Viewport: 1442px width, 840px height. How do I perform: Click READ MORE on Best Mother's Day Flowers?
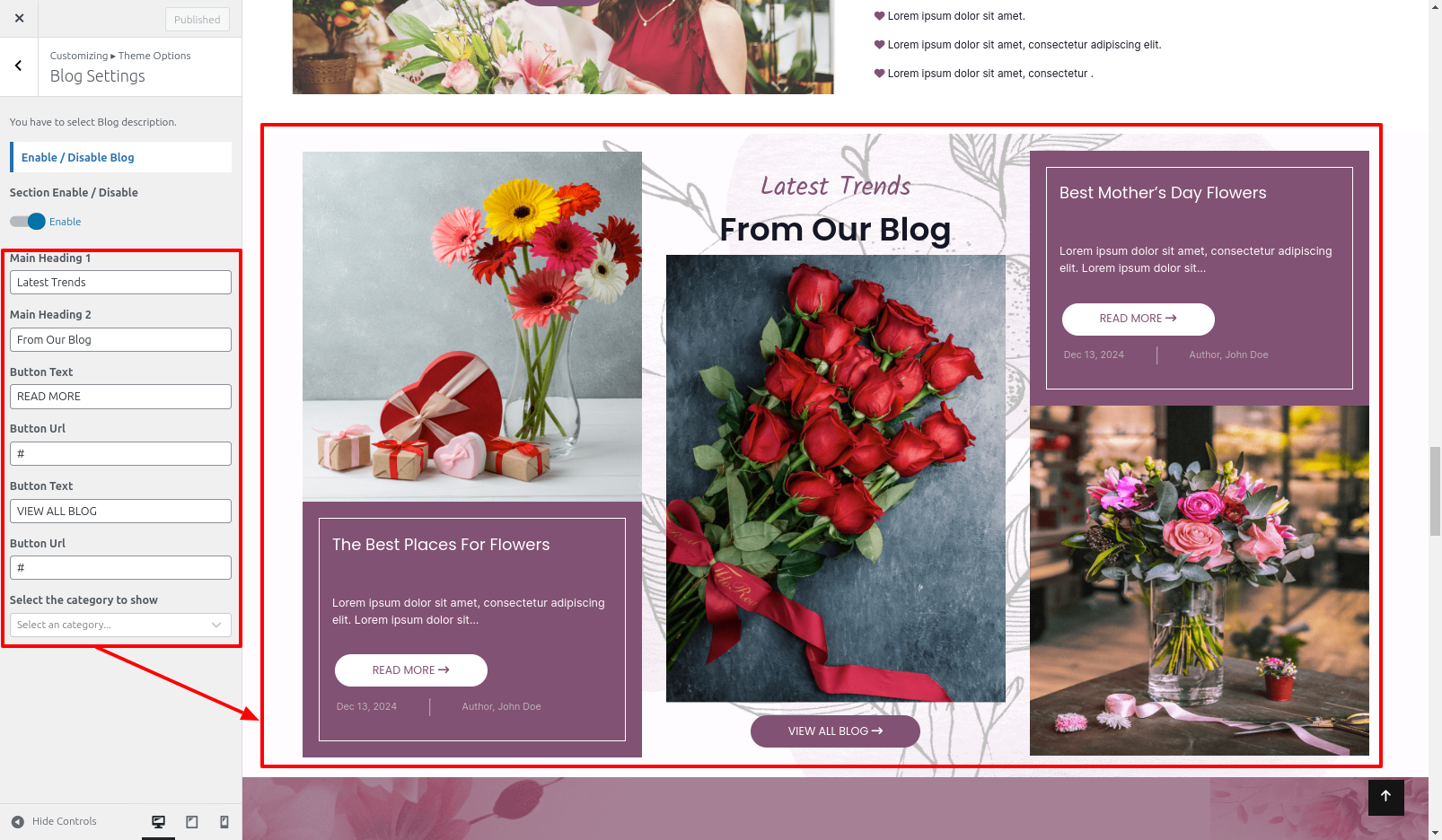[1138, 319]
